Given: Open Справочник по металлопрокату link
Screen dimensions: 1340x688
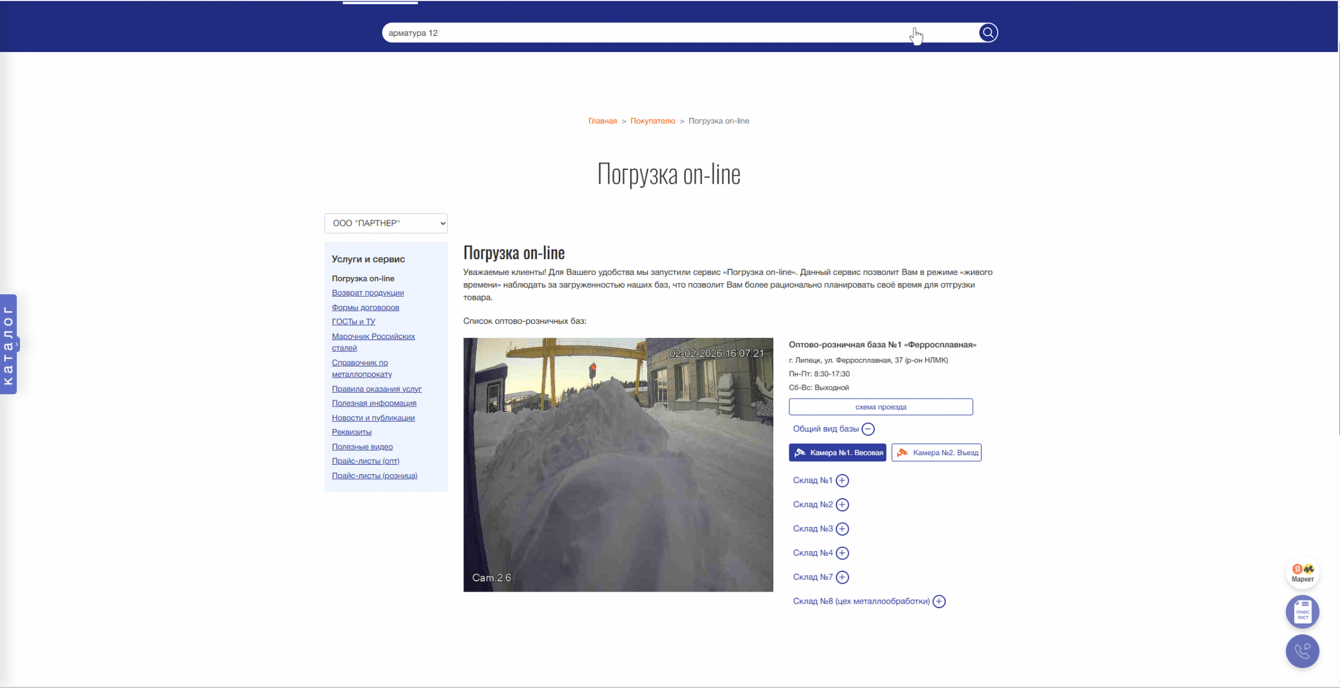Looking at the screenshot, I should (362, 368).
